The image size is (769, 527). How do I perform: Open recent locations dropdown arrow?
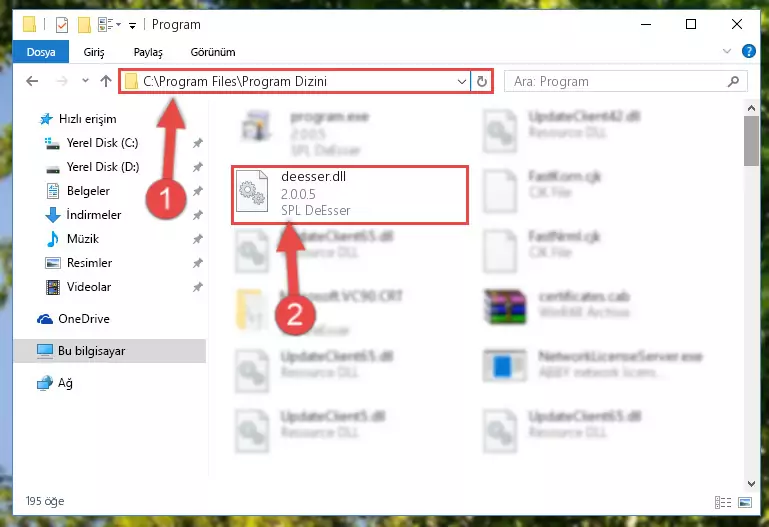(85, 81)
